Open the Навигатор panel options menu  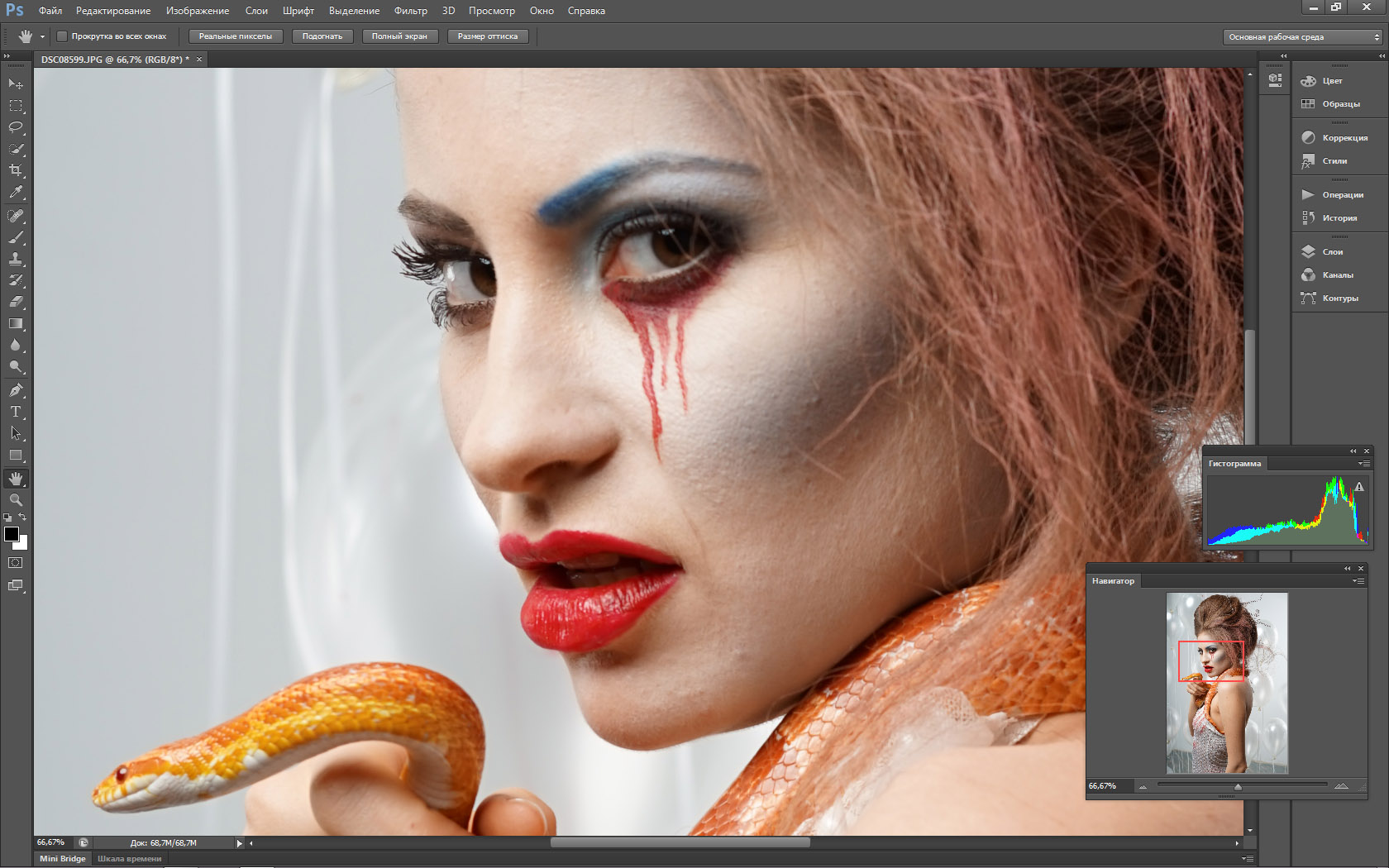(x=1358, y=581)
